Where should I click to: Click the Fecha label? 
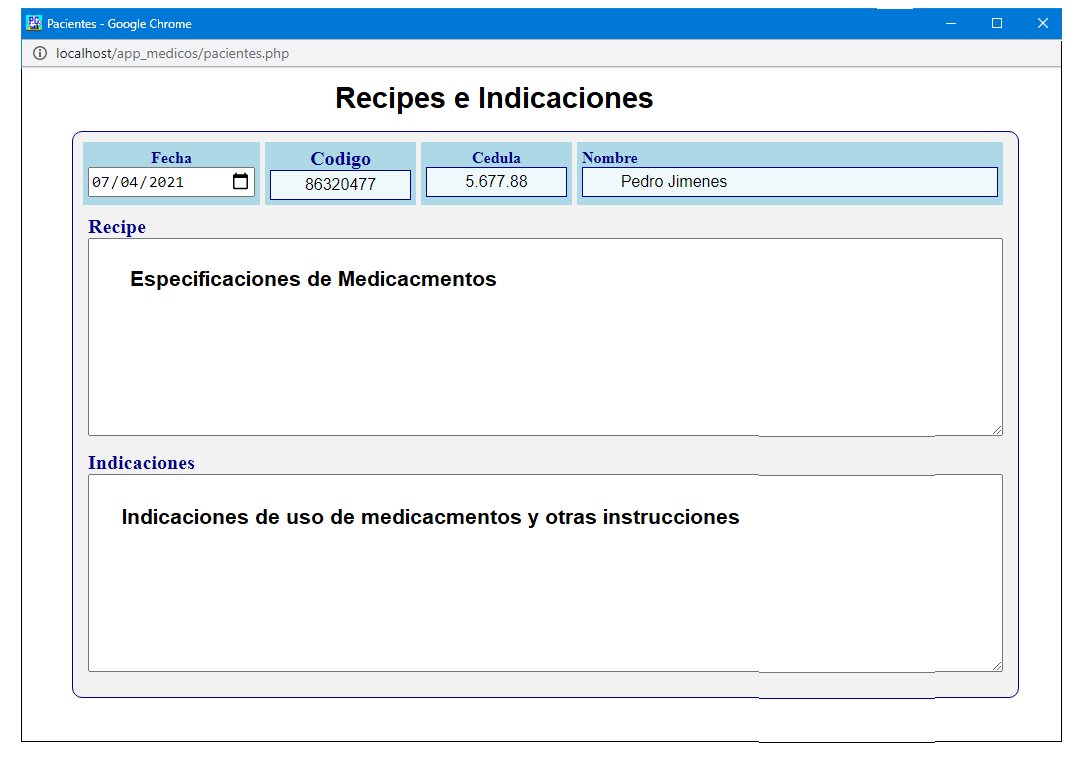[171, 158]
